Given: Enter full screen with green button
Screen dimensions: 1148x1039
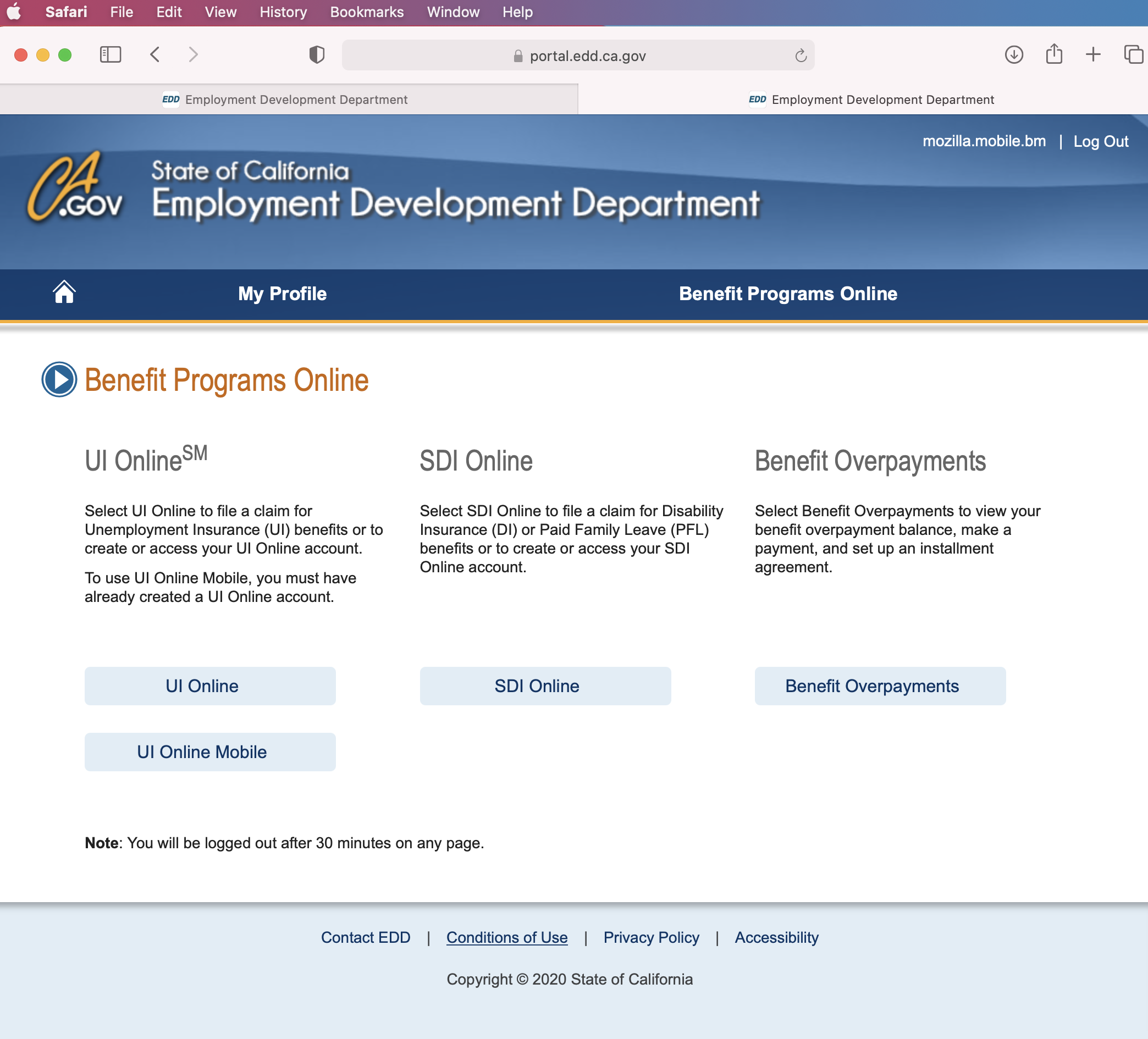Looking at the screenshot, I should [65, 55].
